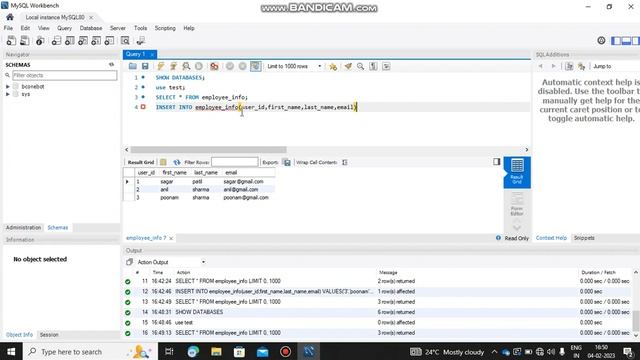The image size is (640, 360).
Task: Refresh the schemas list icon
Action: (111, 64)
